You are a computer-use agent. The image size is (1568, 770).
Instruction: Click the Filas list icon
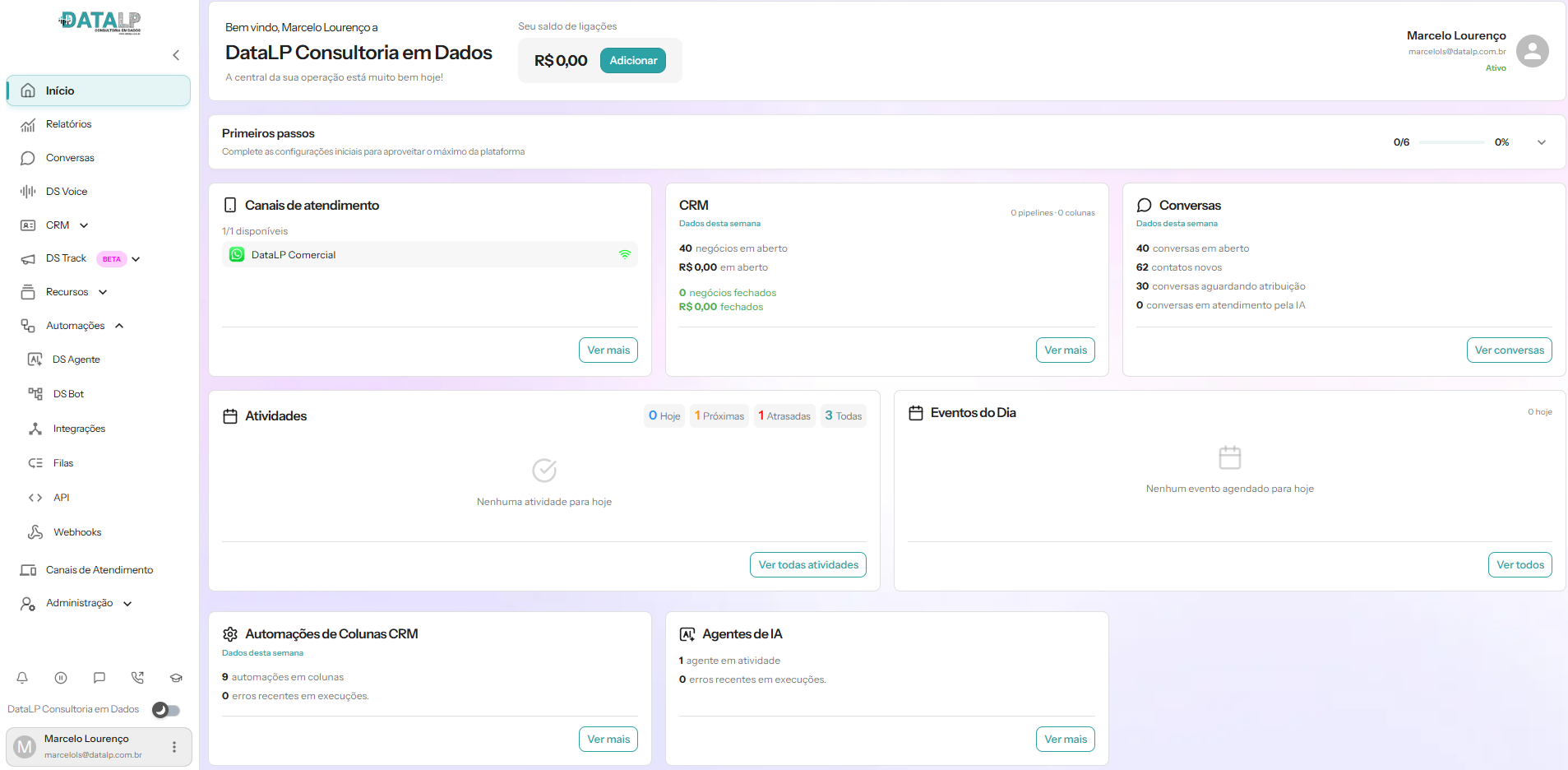click(35, 463)
